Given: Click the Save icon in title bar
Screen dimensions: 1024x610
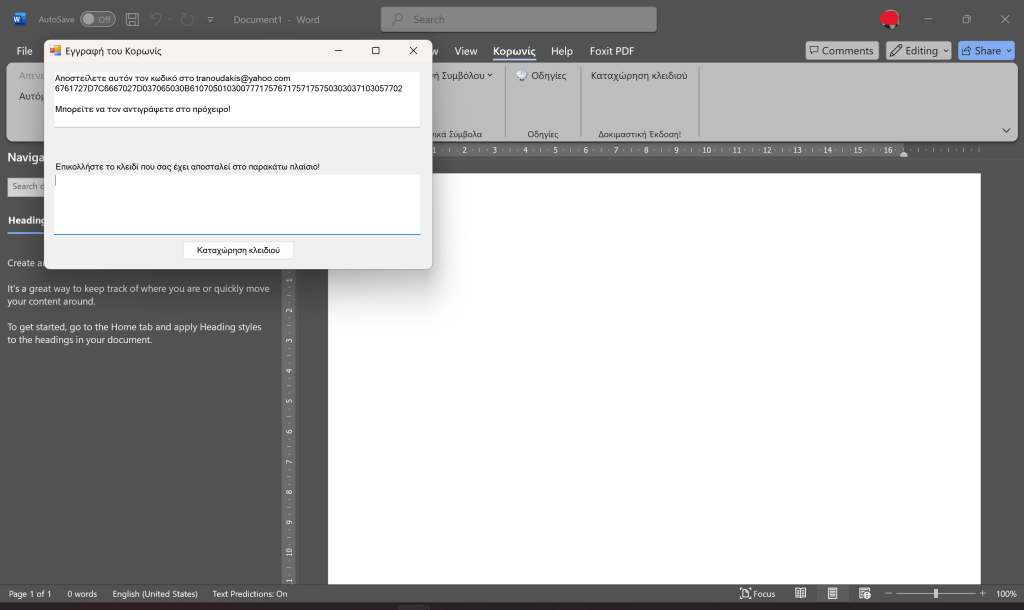Looking at the screenshot, I should 132,19.
